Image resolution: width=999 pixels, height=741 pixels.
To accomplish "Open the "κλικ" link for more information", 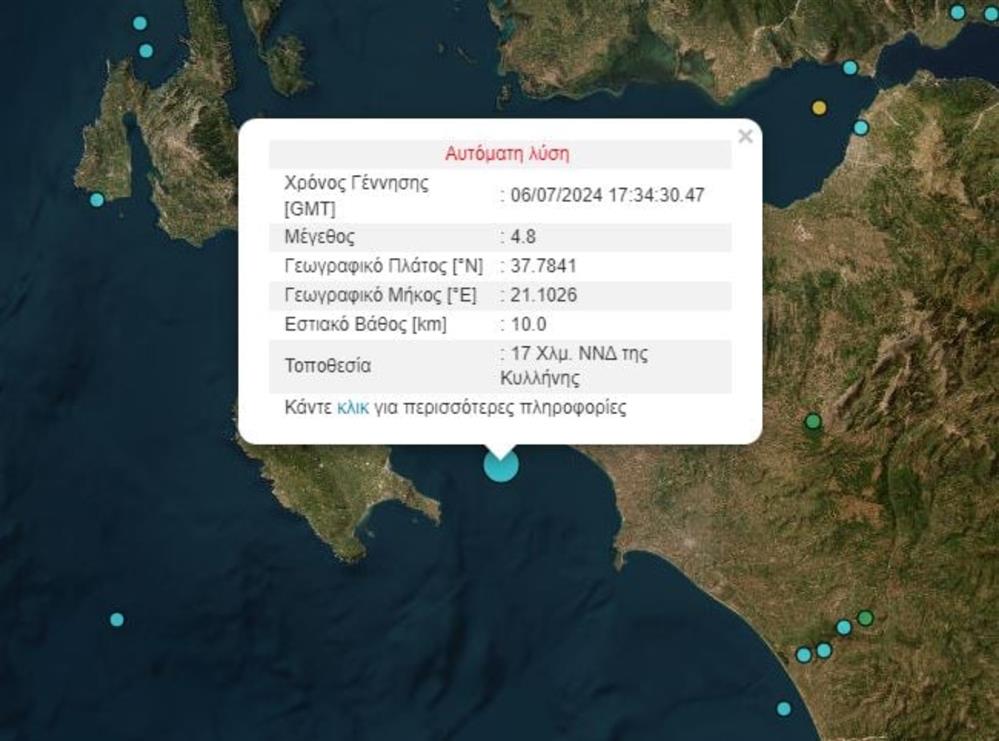I will (x=353, y=408).
